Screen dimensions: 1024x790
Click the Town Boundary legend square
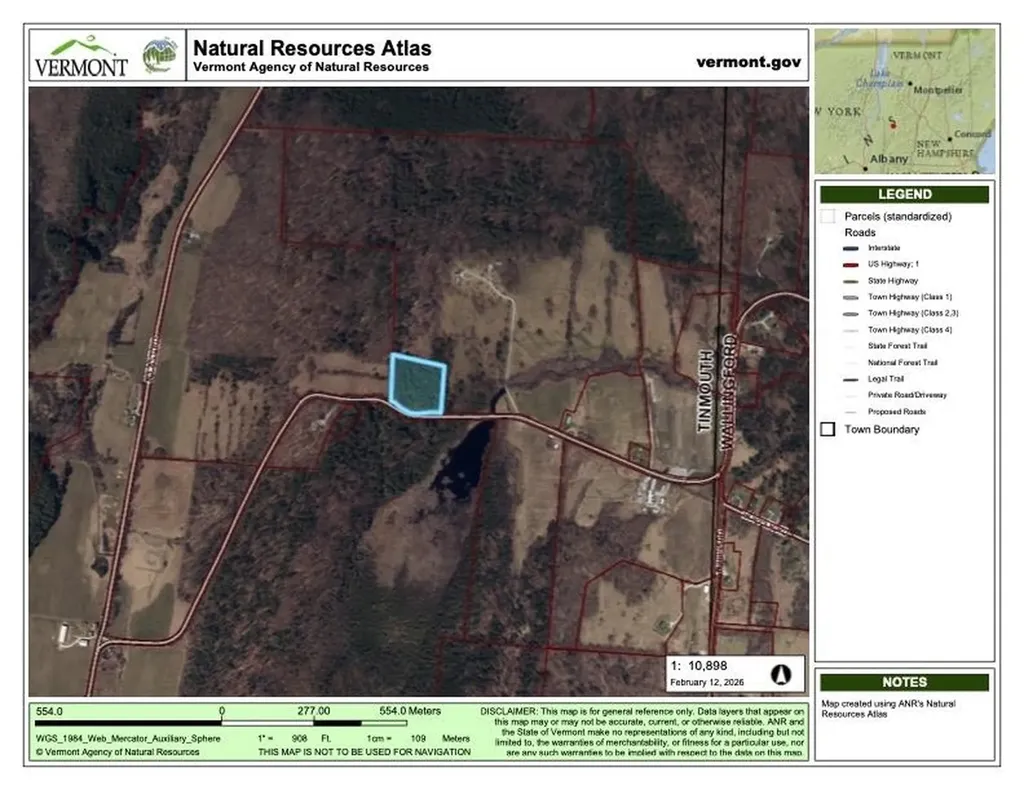pyautogui.click(x=828, y=429)
